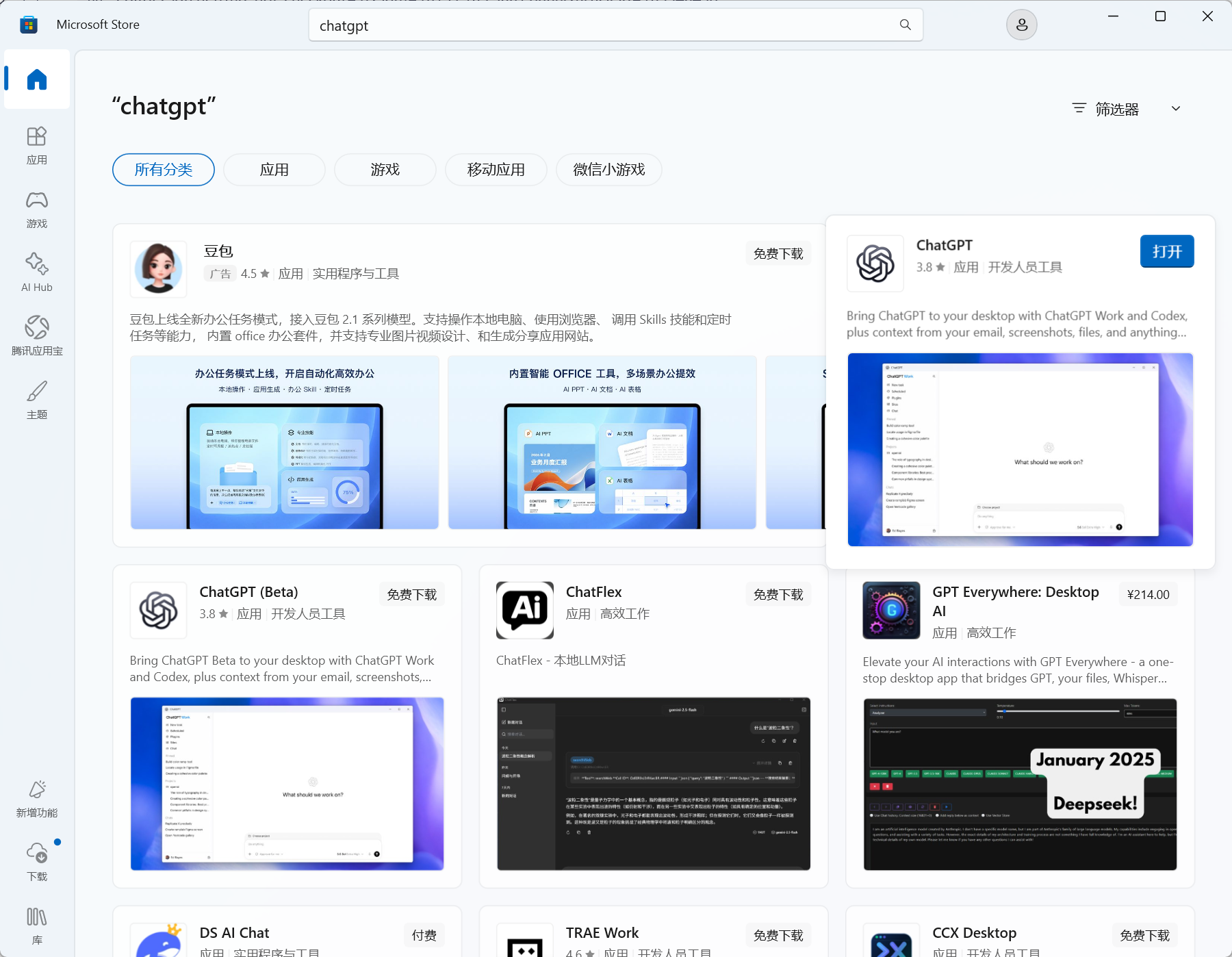The image size is (1232, 957).
Task: Open the 库 (Library) sidebar section
Action: click(x=37, y=926)
